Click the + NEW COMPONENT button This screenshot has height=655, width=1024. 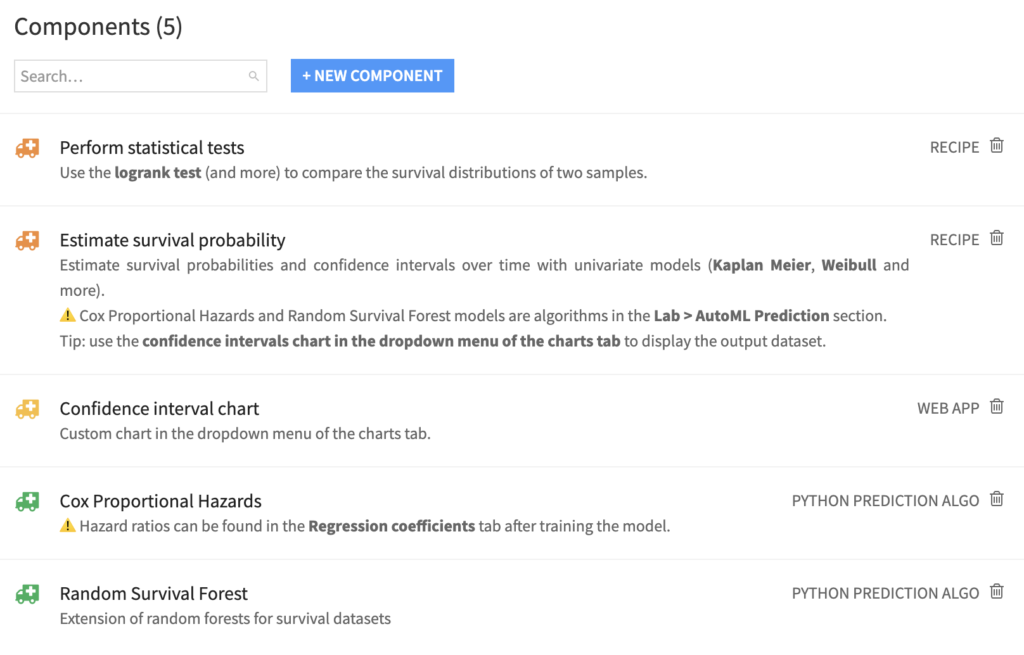372,75
